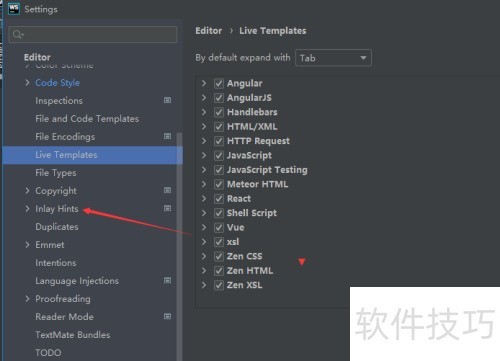Image resolution: width=500 pixels, height=361 pixels.
Task: Expand the Handlebars group chevron
Action: coord(204,112)
